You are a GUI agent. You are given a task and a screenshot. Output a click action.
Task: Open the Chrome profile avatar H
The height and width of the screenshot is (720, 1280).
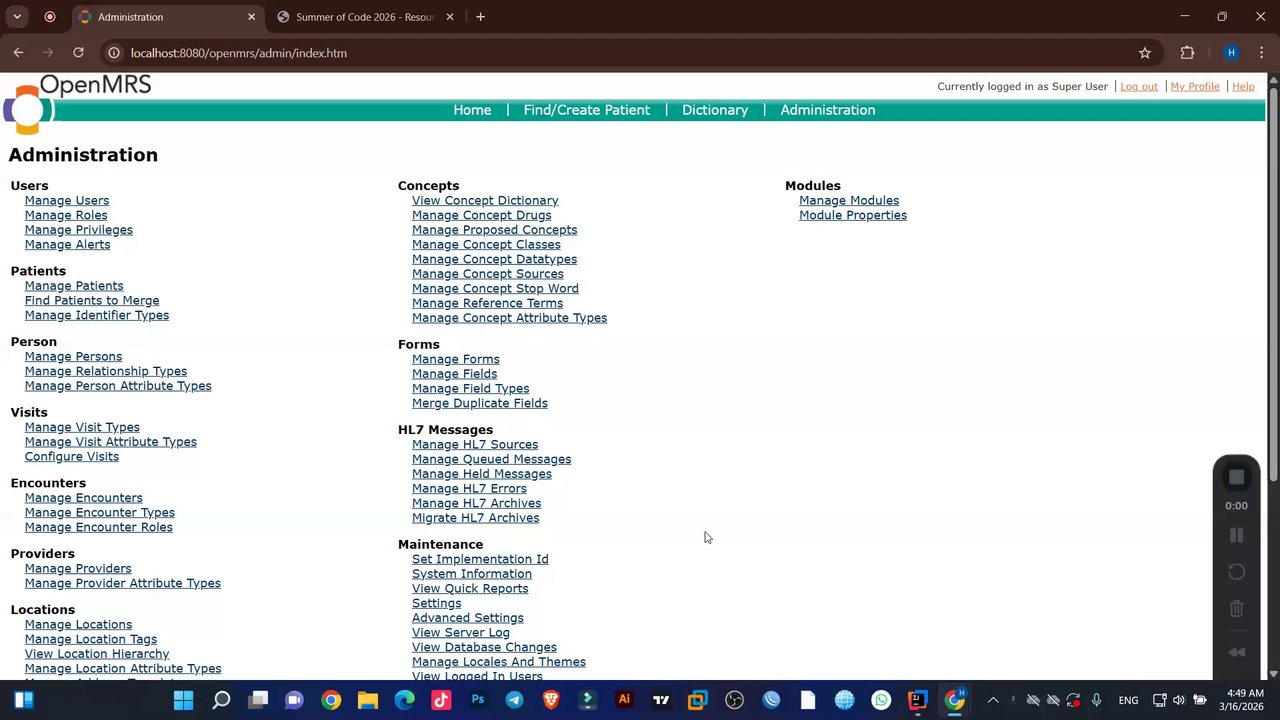click(1231, 53)
